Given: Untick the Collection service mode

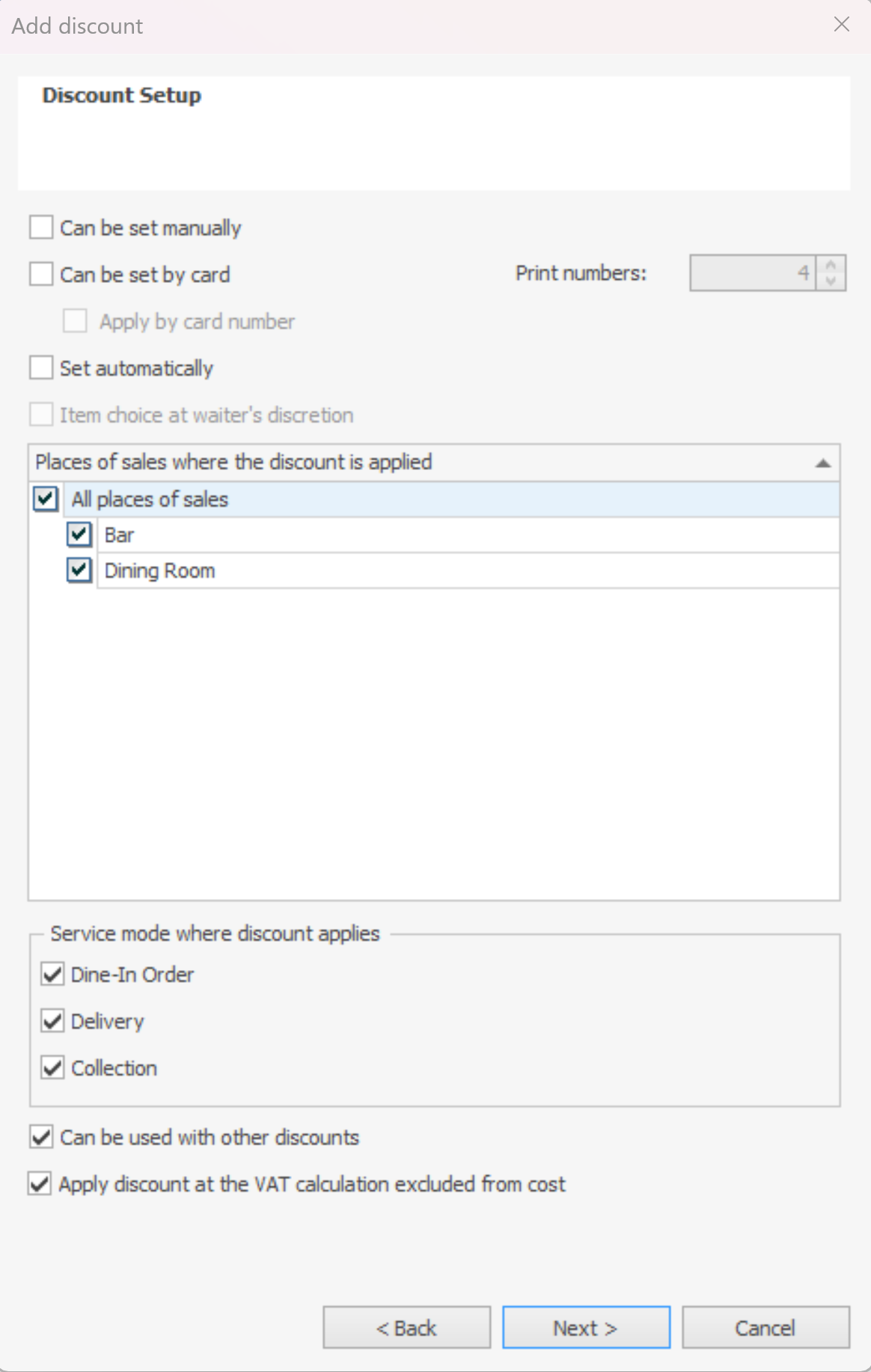Looking at the screenshot, I should coord(52,1067).
